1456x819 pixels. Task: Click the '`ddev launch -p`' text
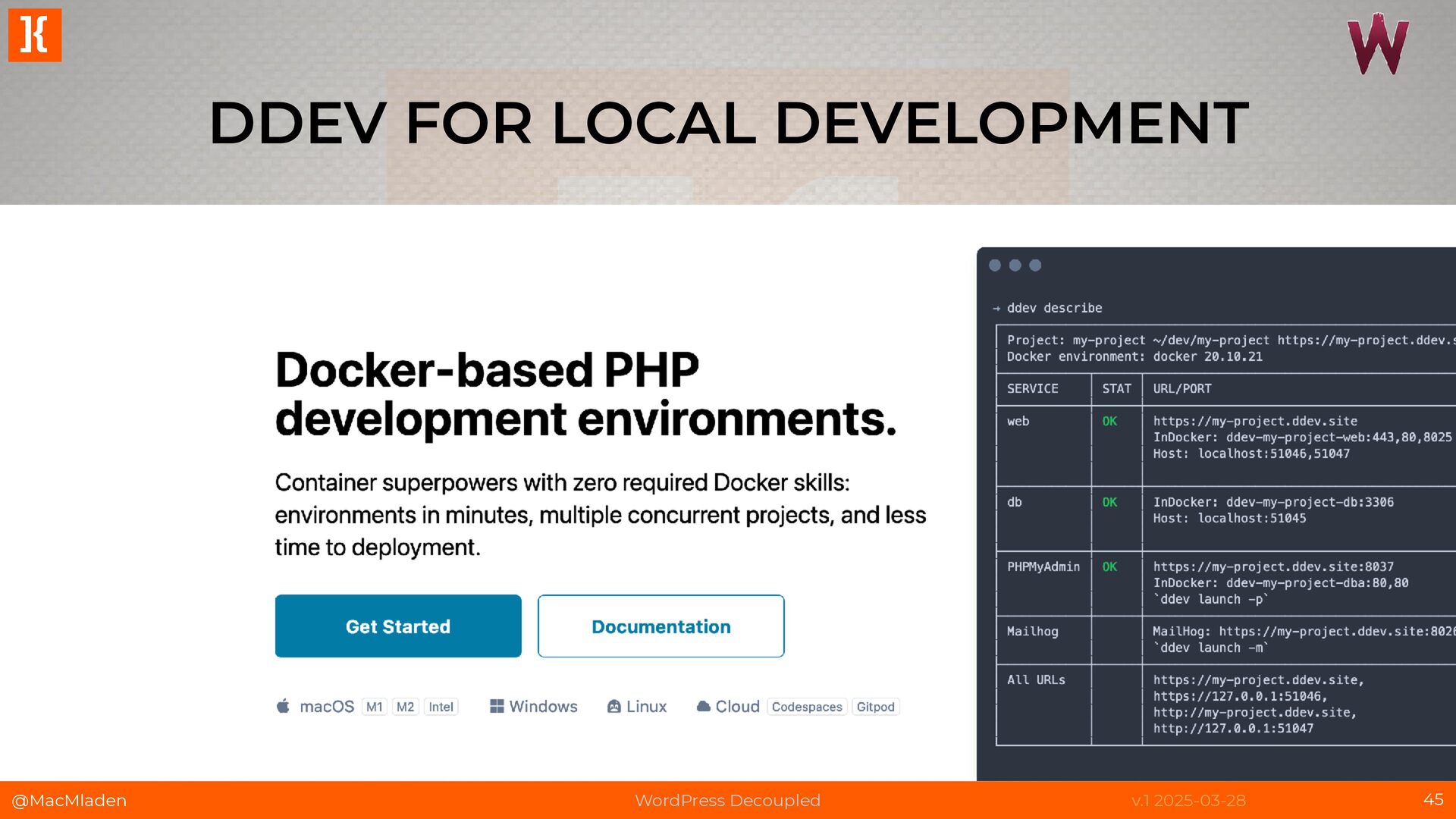(x=1210, y=599)
